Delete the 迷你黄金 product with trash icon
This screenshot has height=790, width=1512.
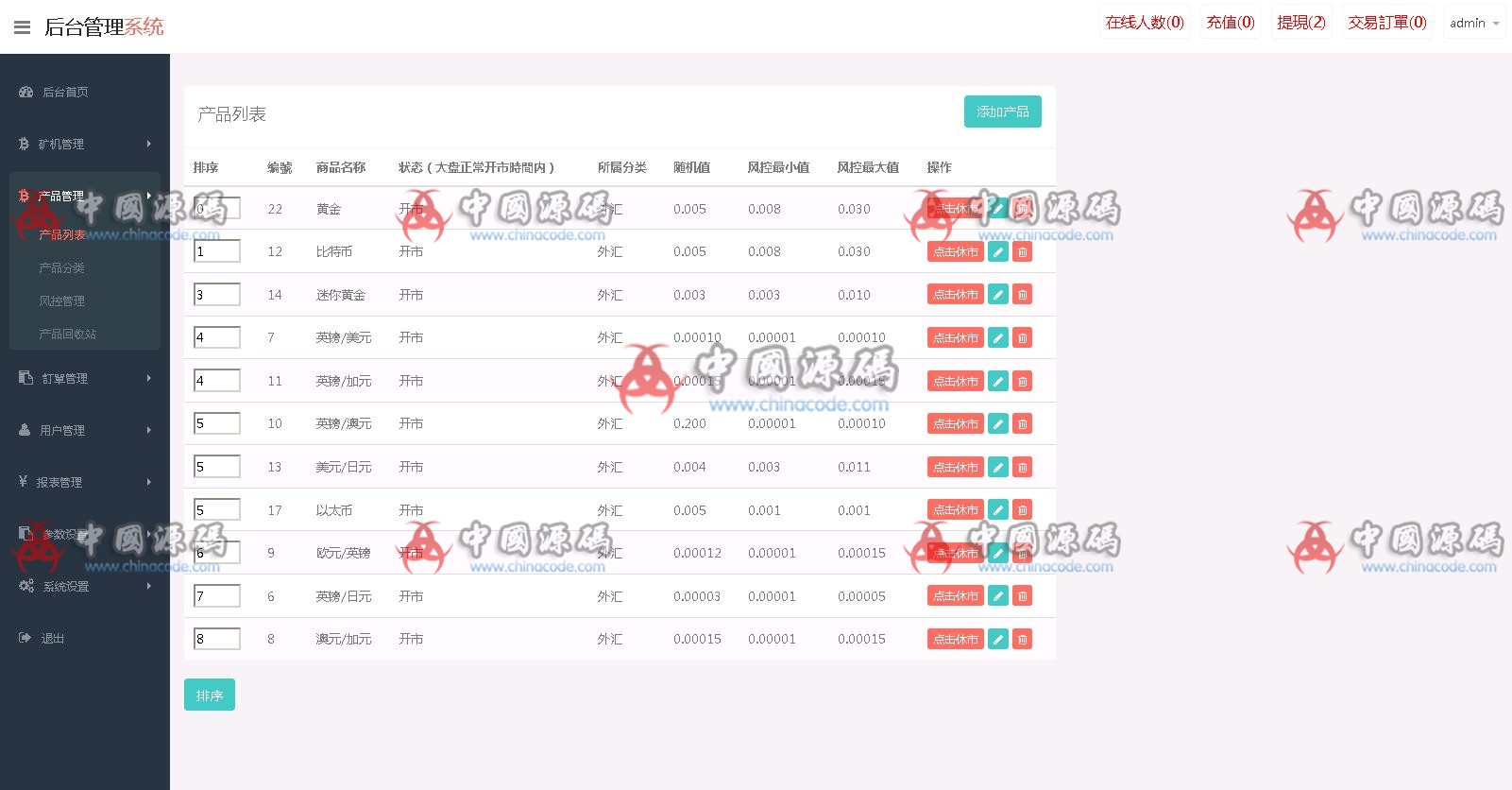[x=1022, y=295]
